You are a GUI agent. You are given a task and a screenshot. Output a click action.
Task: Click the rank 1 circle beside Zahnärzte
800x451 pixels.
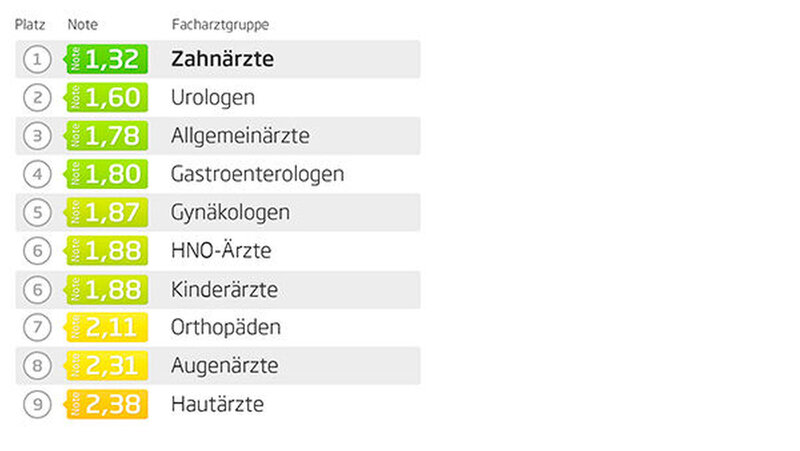click(37, 59)
